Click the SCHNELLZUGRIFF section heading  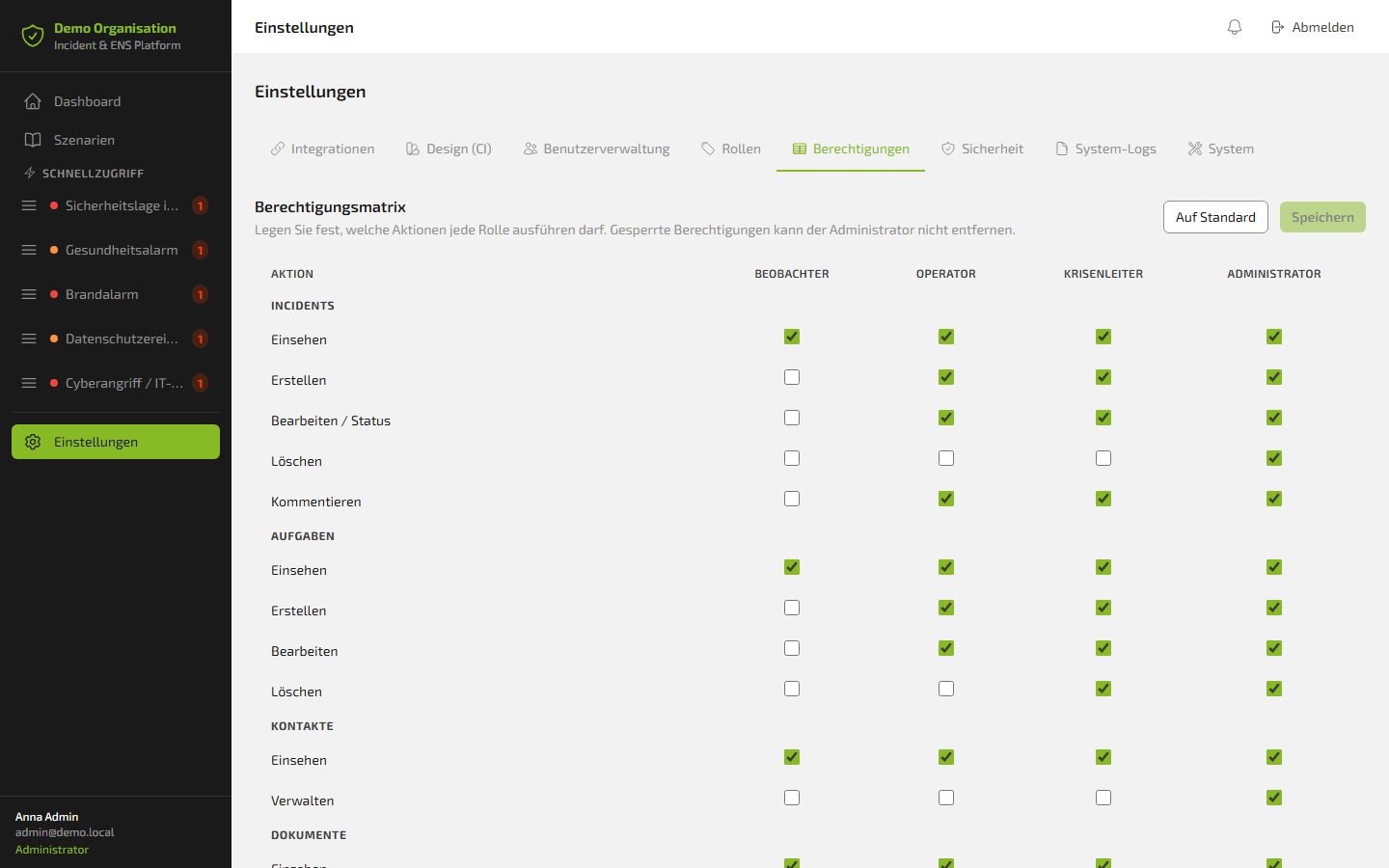(93, 174)
